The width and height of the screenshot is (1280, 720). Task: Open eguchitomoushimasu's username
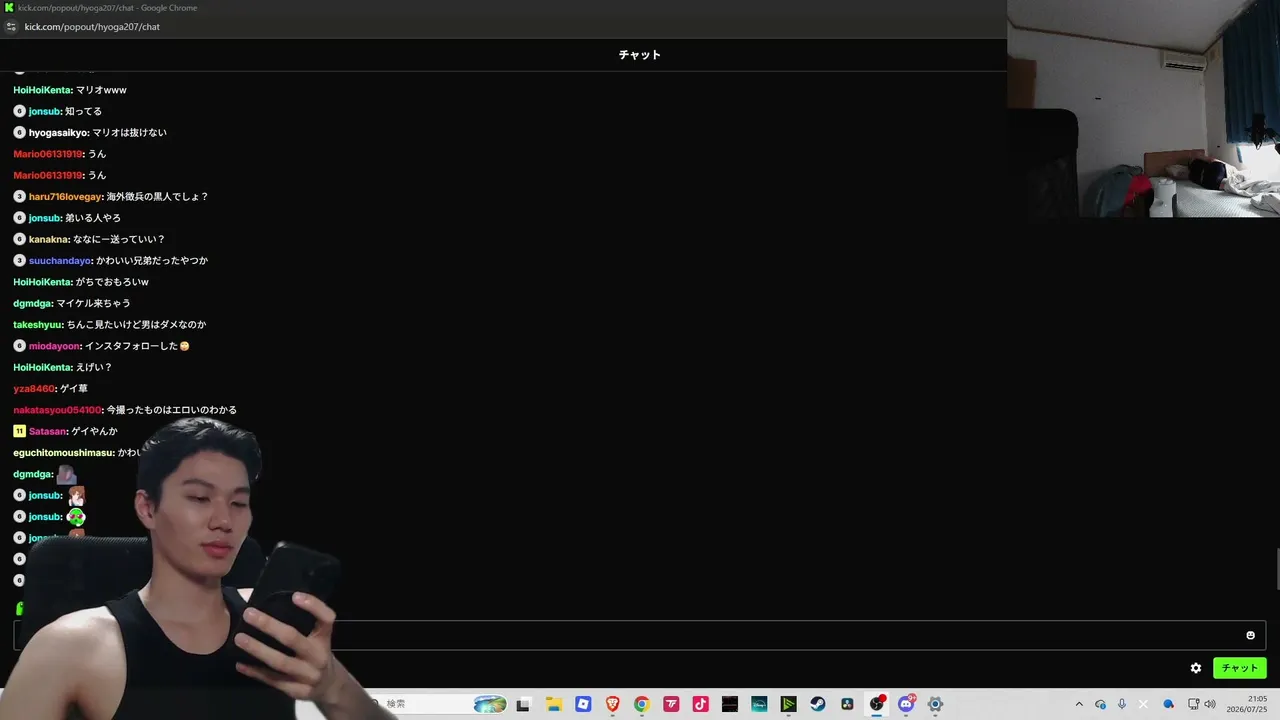point(63,453)
